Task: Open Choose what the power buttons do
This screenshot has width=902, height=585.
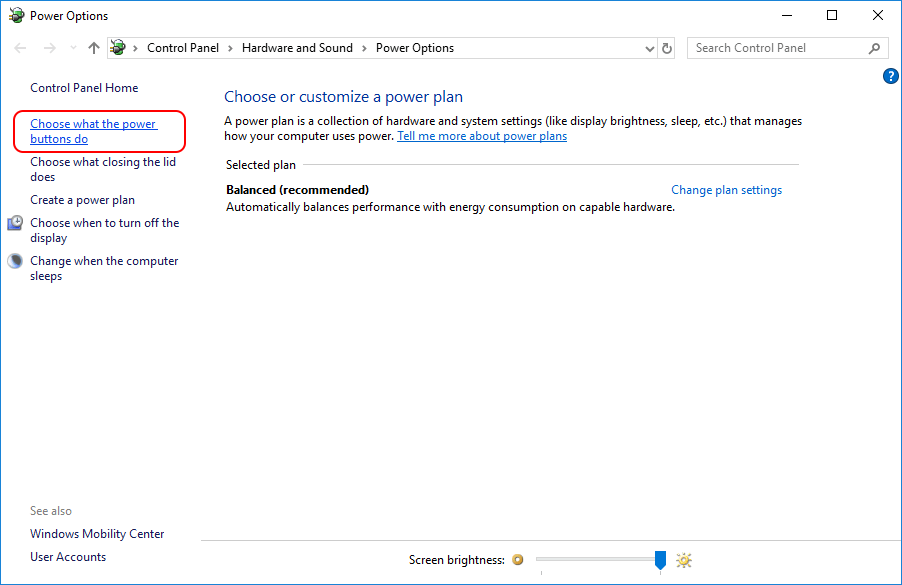Action: (x=93, y=131)
